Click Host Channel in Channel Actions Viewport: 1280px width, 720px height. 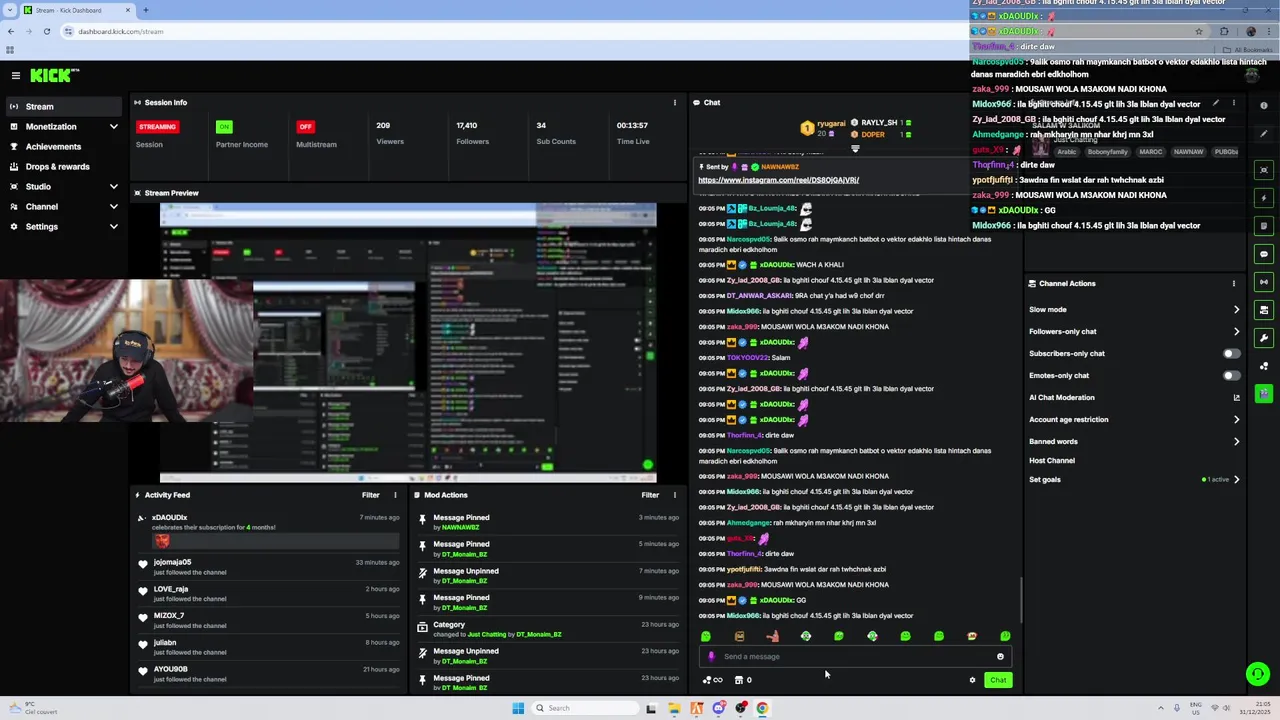pos(1052,461)
